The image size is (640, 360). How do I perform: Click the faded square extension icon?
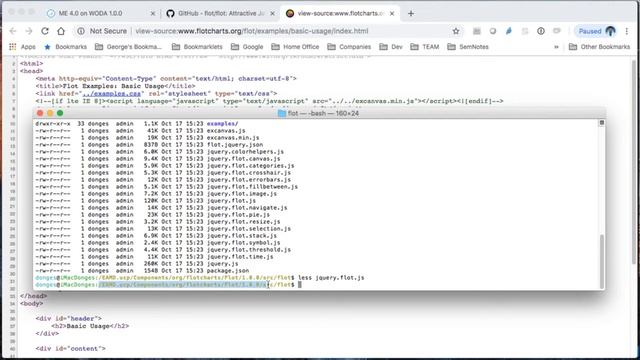pyautogui.click(x=525, y=31)
